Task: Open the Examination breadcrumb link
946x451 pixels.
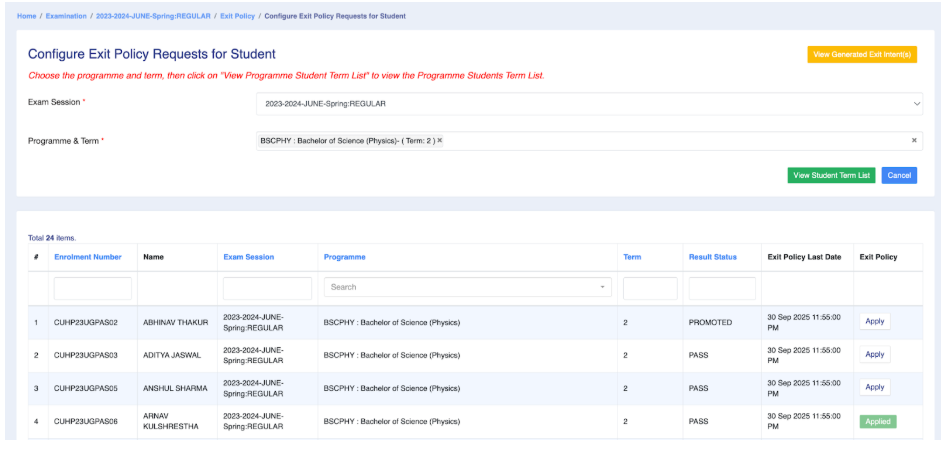Action: (66, 16)
